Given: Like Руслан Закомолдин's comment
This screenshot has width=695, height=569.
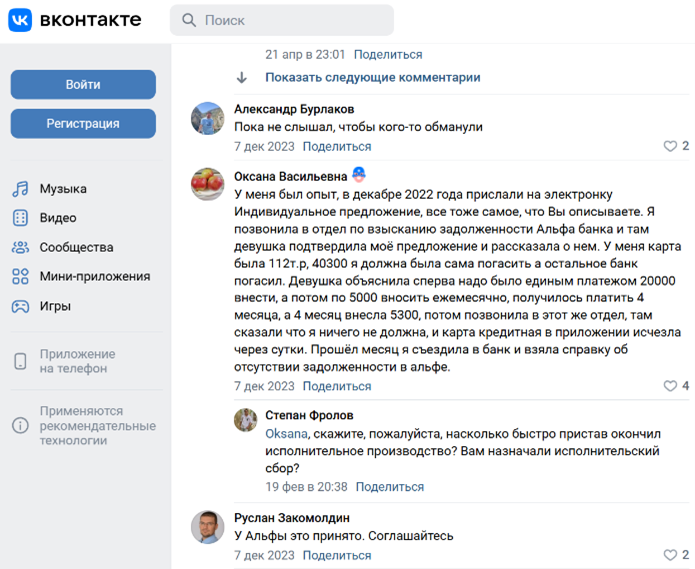Looking at the screenshot, I should point(670,555).
